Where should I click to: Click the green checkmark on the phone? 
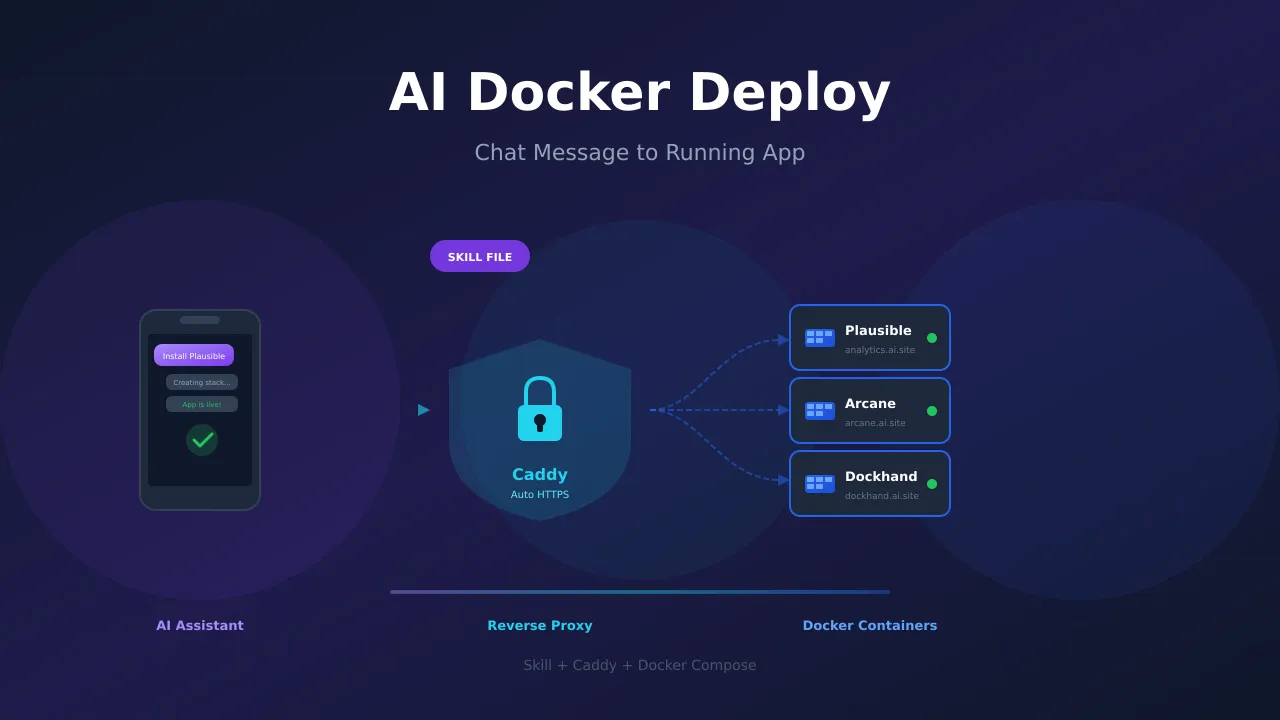tap(202, 440)
